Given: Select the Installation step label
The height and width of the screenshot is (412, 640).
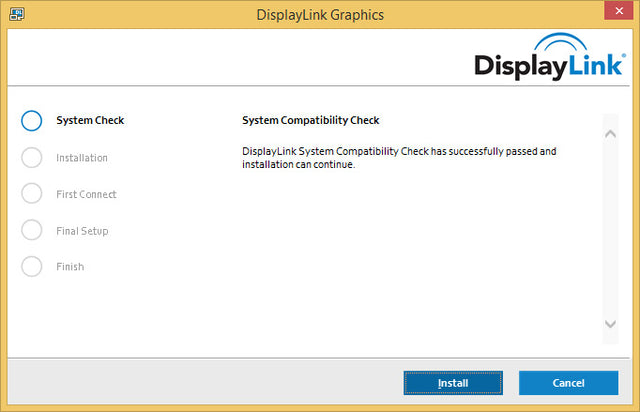Looking at the screenshot, I should pyautogui.click(x=82, y=158).
